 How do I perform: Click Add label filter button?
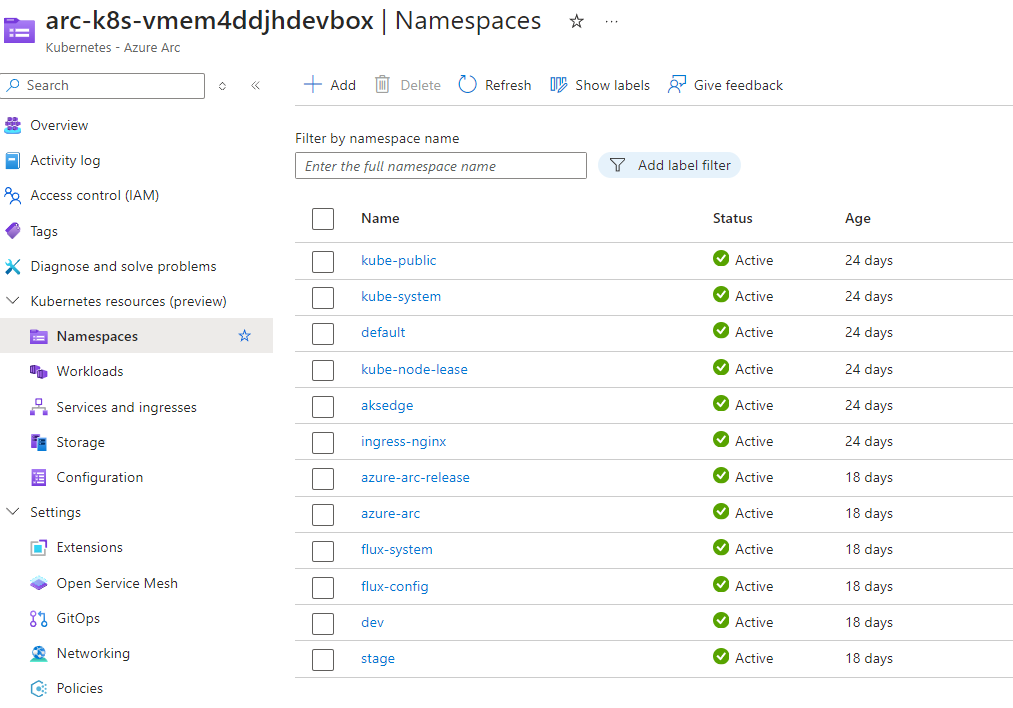point(669,165)
